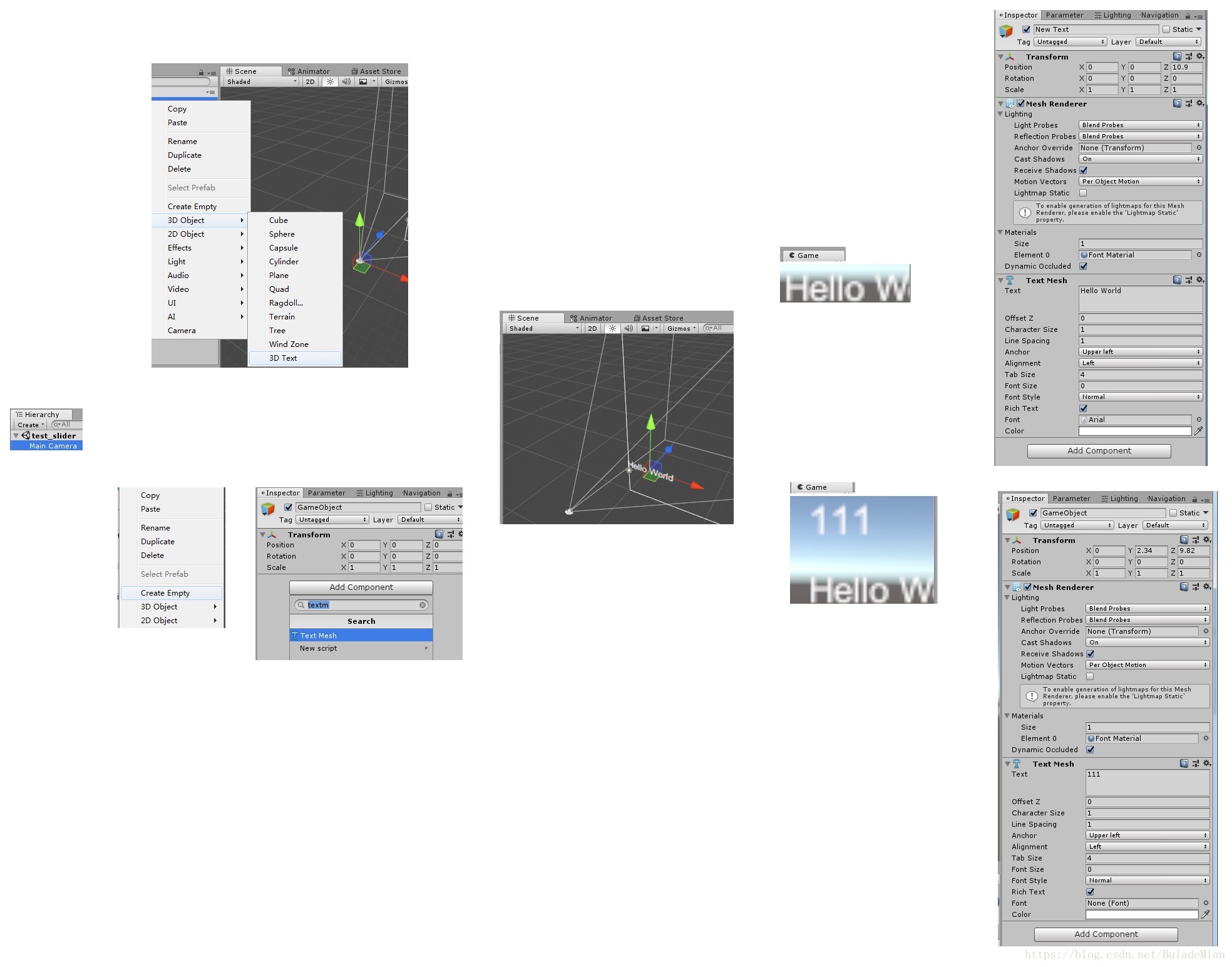Toggle Lightmap Static in New Text Inspector
The height and width of the screenshot is (967, 1232).
coord(1082,193)
